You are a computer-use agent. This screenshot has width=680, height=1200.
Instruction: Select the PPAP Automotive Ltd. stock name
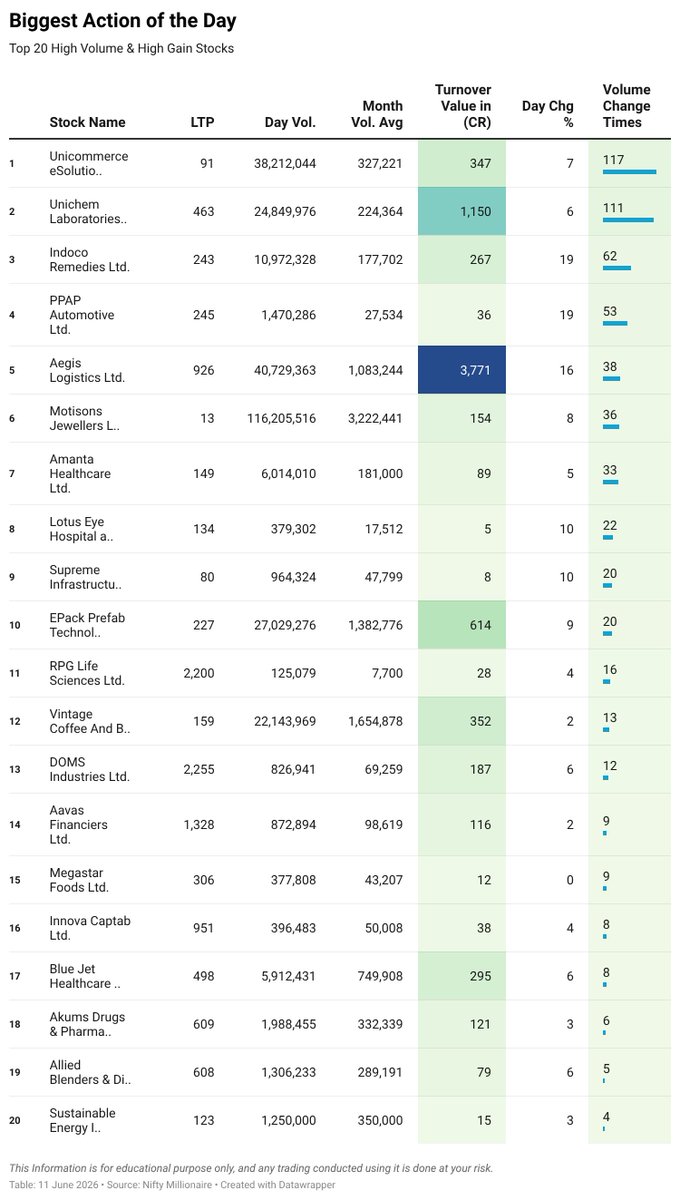point(82,315)
